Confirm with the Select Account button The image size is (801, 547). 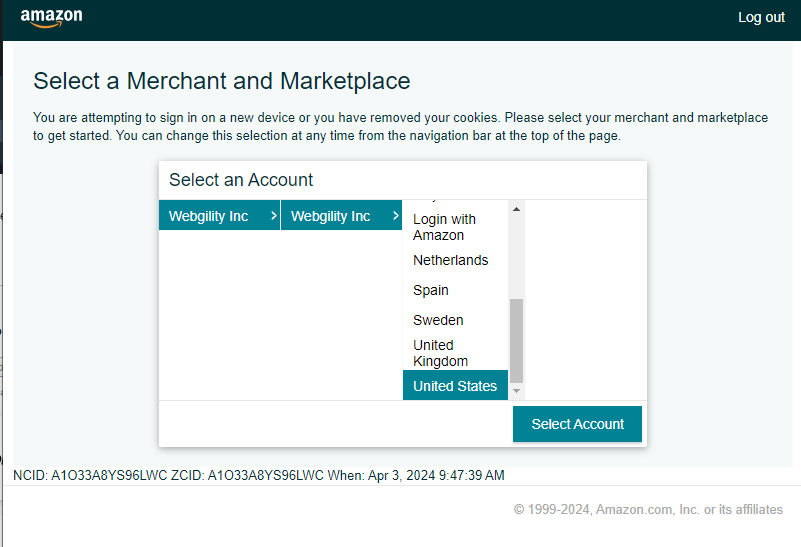coord(577,424)
